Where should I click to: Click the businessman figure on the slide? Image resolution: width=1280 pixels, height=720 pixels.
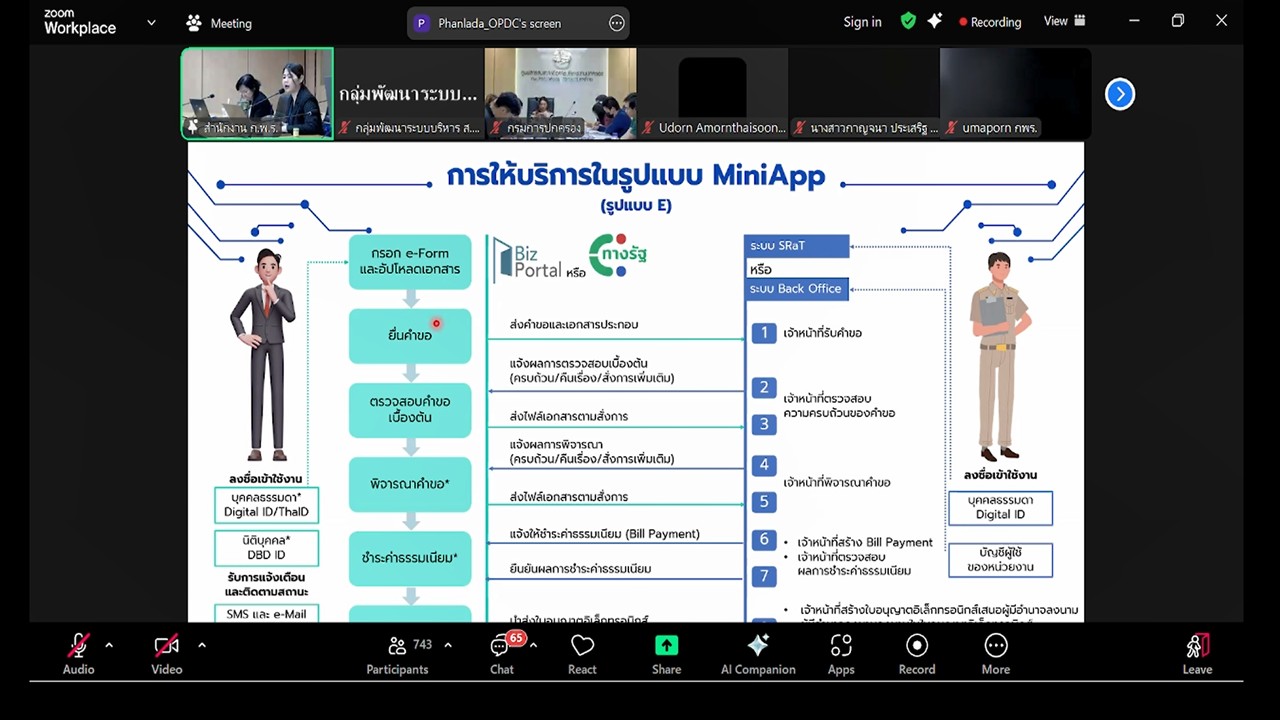(x=264, y=355)
